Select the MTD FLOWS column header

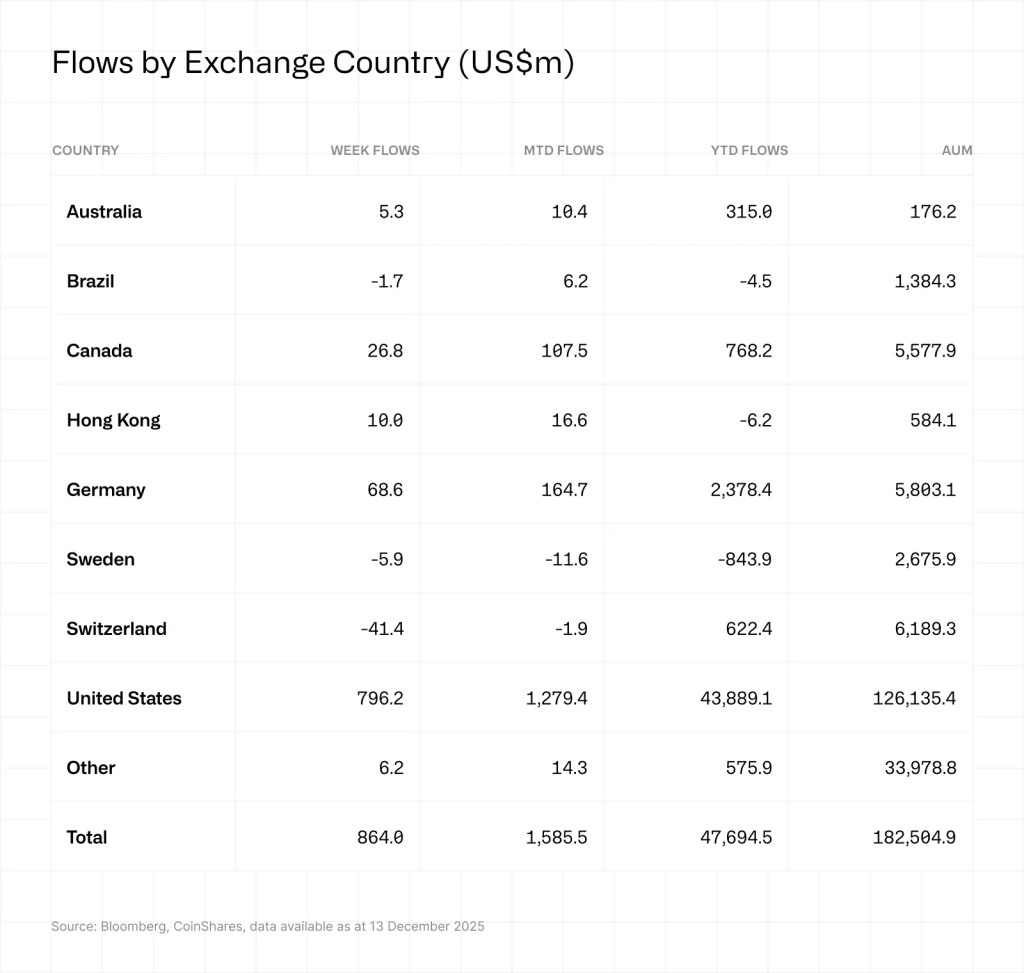564,150
